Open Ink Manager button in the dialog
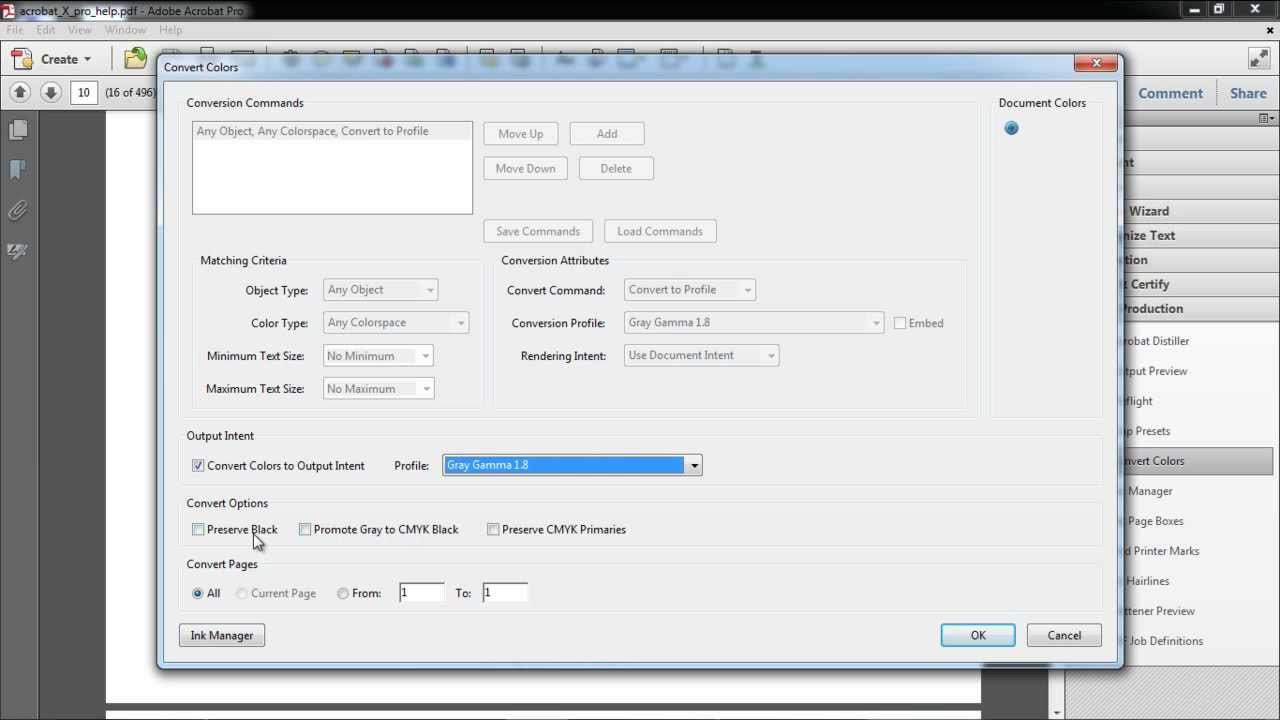The width and height of the screenshot is (1280, 720). click(222, 636)
